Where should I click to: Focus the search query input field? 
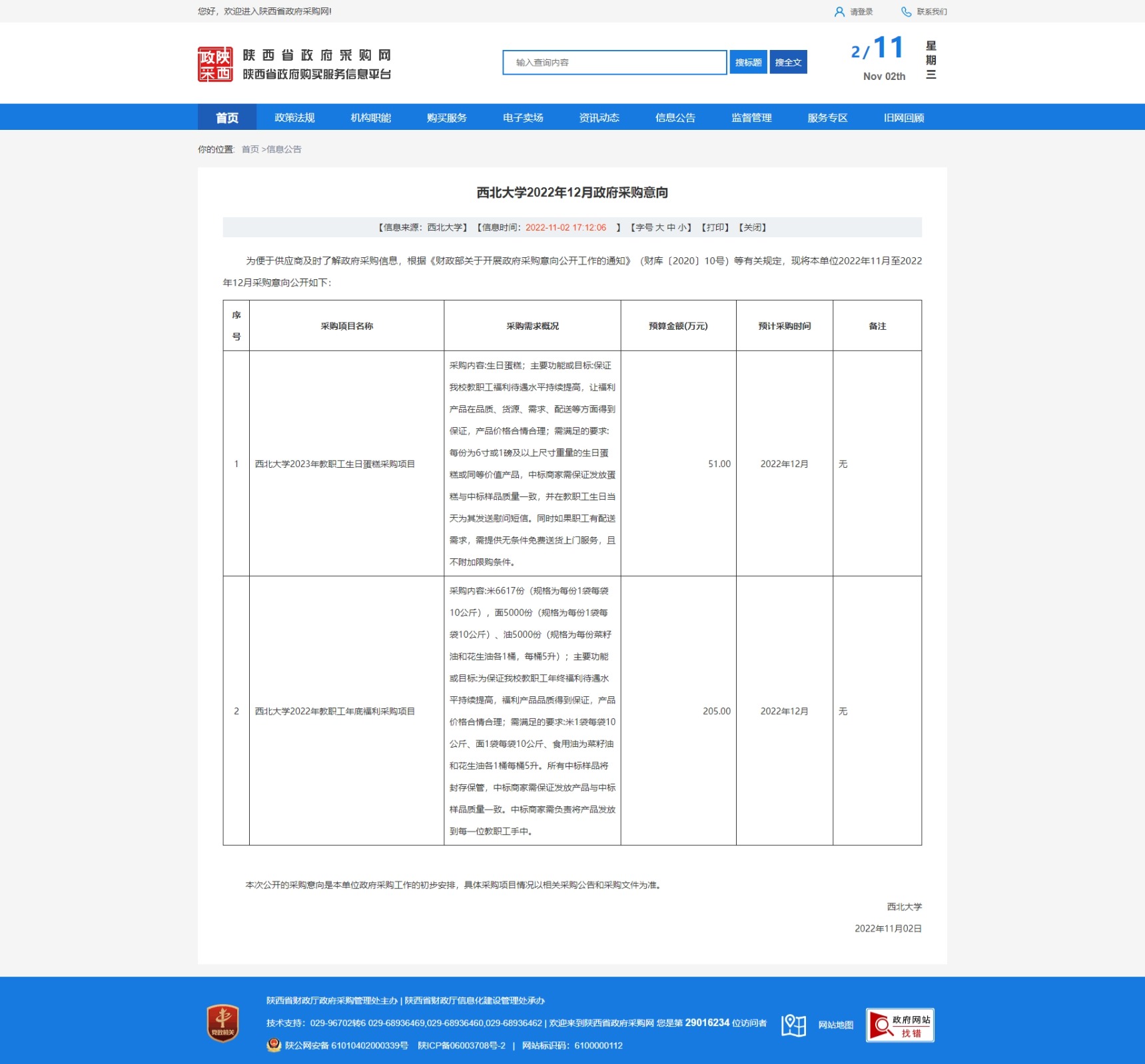[x=613, y=63]
